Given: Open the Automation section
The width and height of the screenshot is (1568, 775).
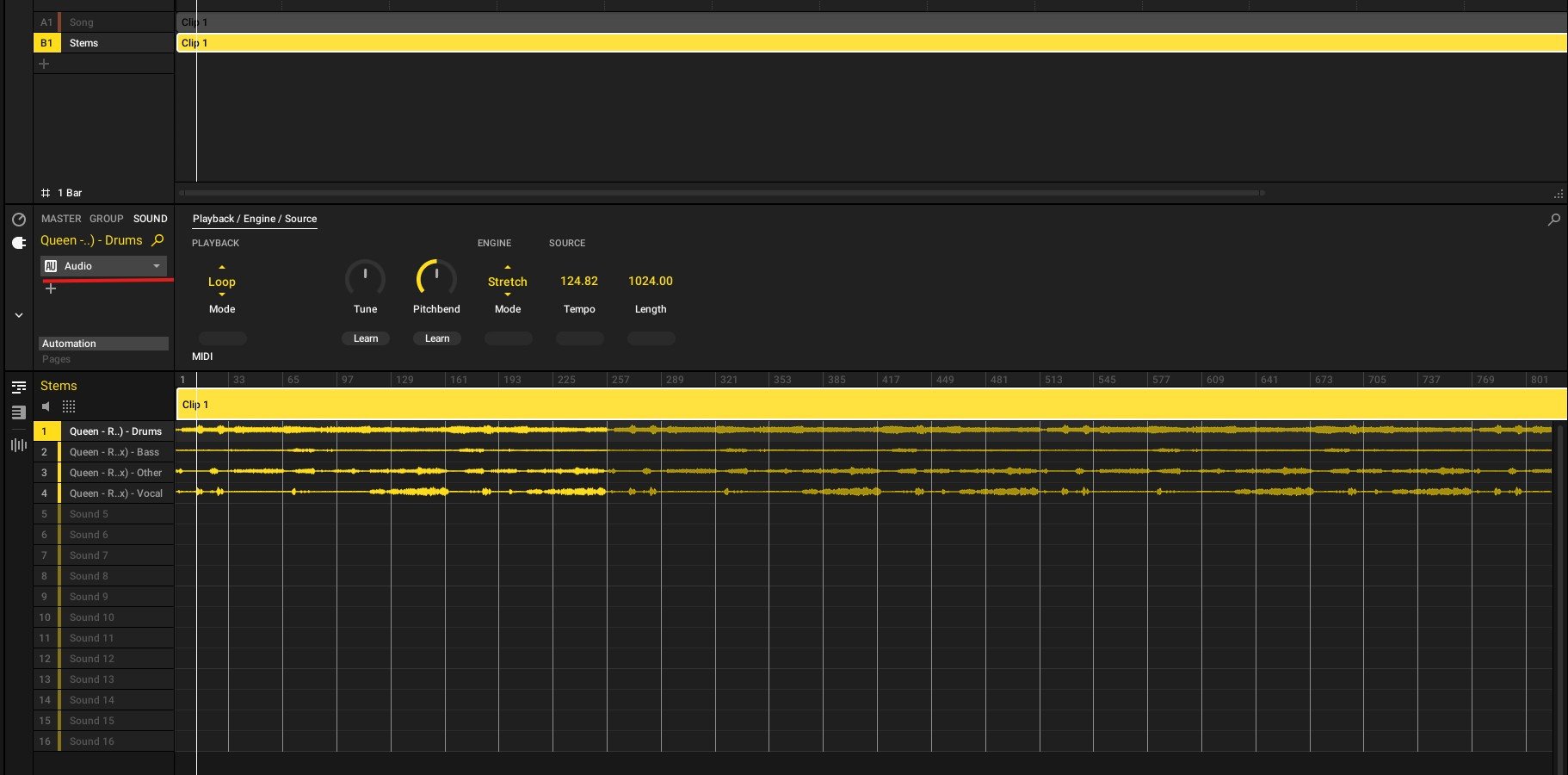Looking at the screenshot, I should point(103,344).
